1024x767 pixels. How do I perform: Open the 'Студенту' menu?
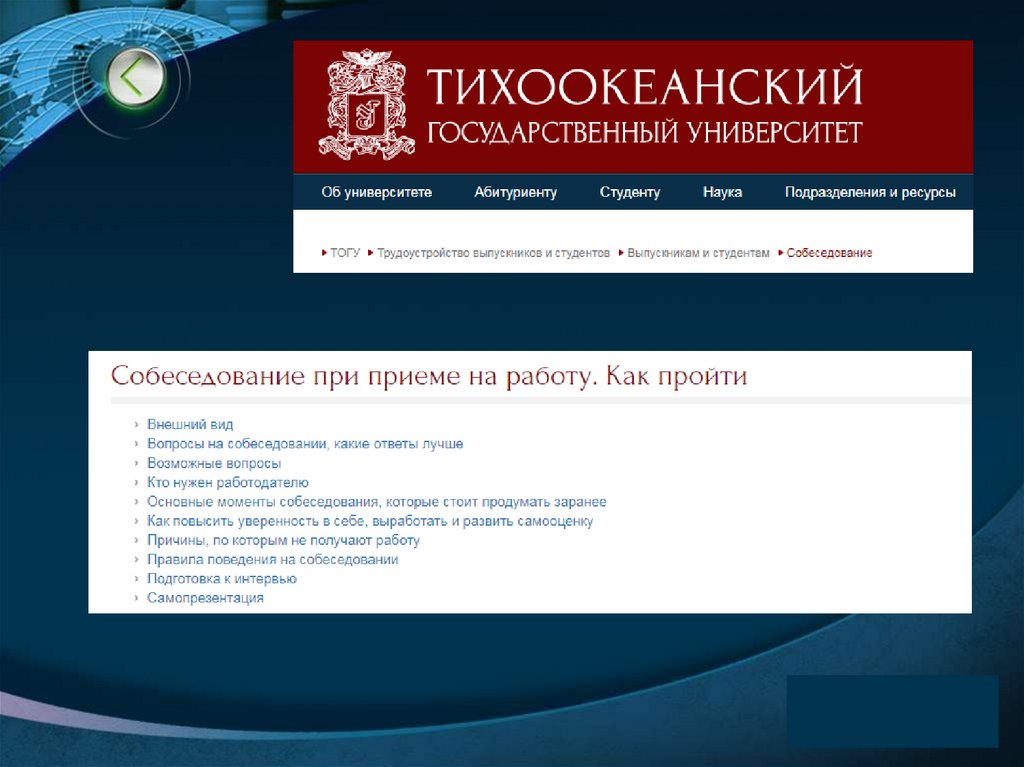[630, 192]
